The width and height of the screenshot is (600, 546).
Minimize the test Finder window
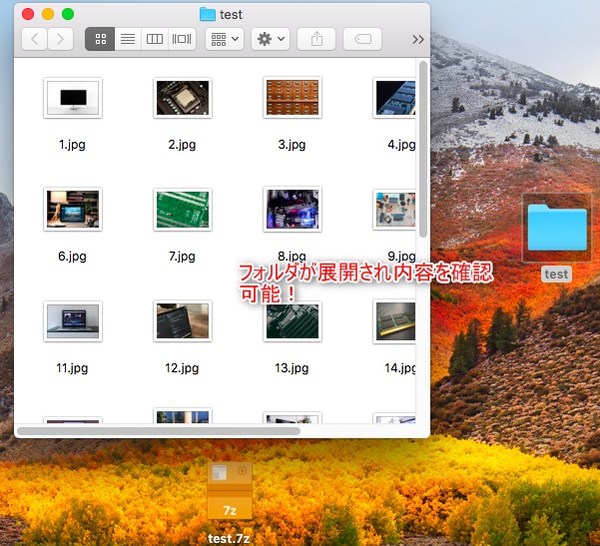[48, 14]
